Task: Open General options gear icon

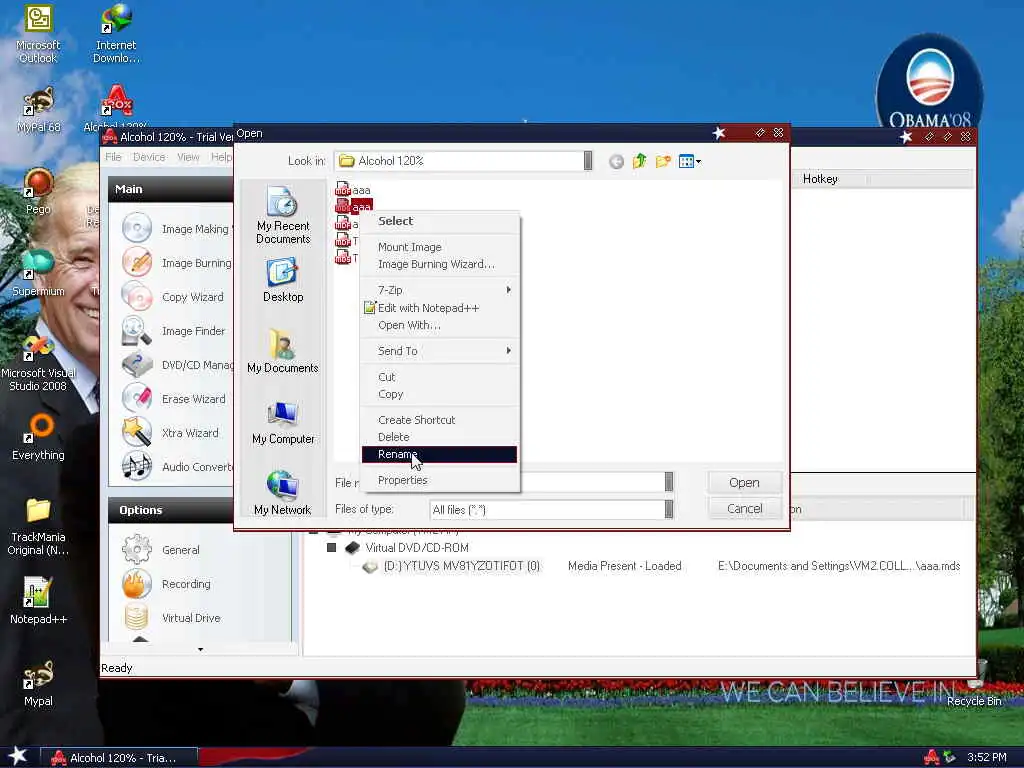Action: pos(137,549)
